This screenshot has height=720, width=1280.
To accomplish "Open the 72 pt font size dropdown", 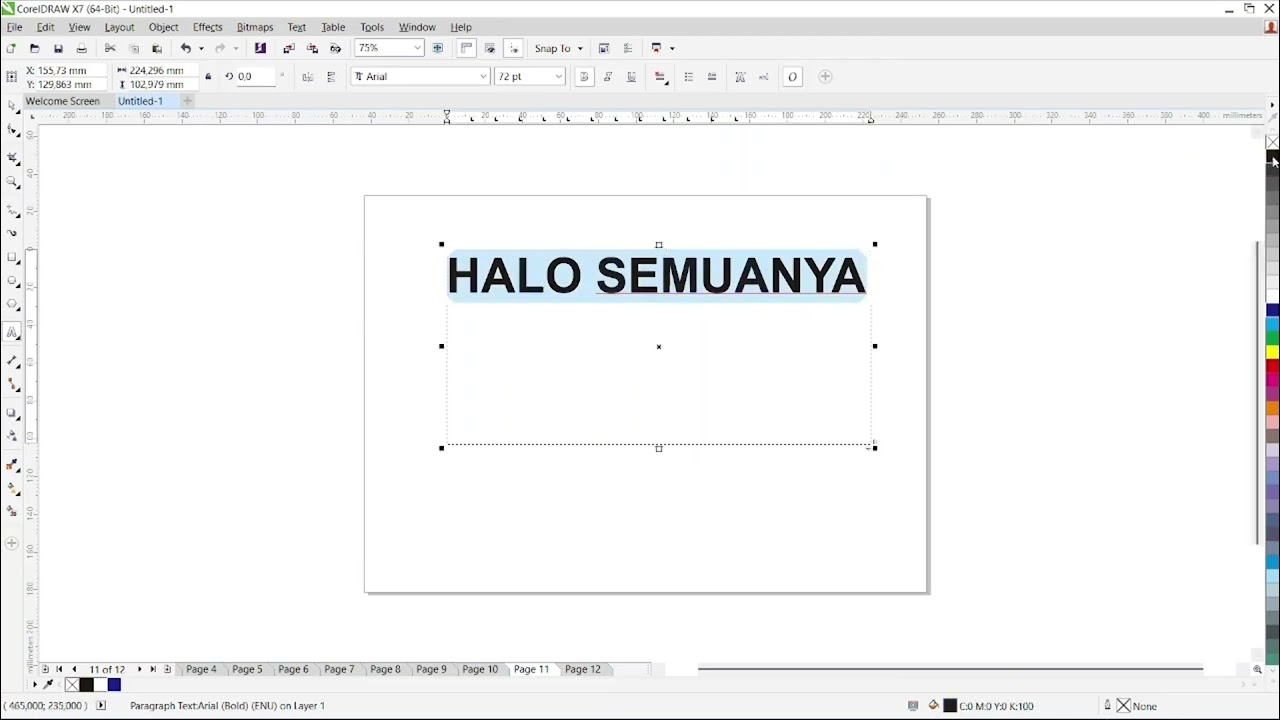I will pyautogui.click(x=558, y=77).
